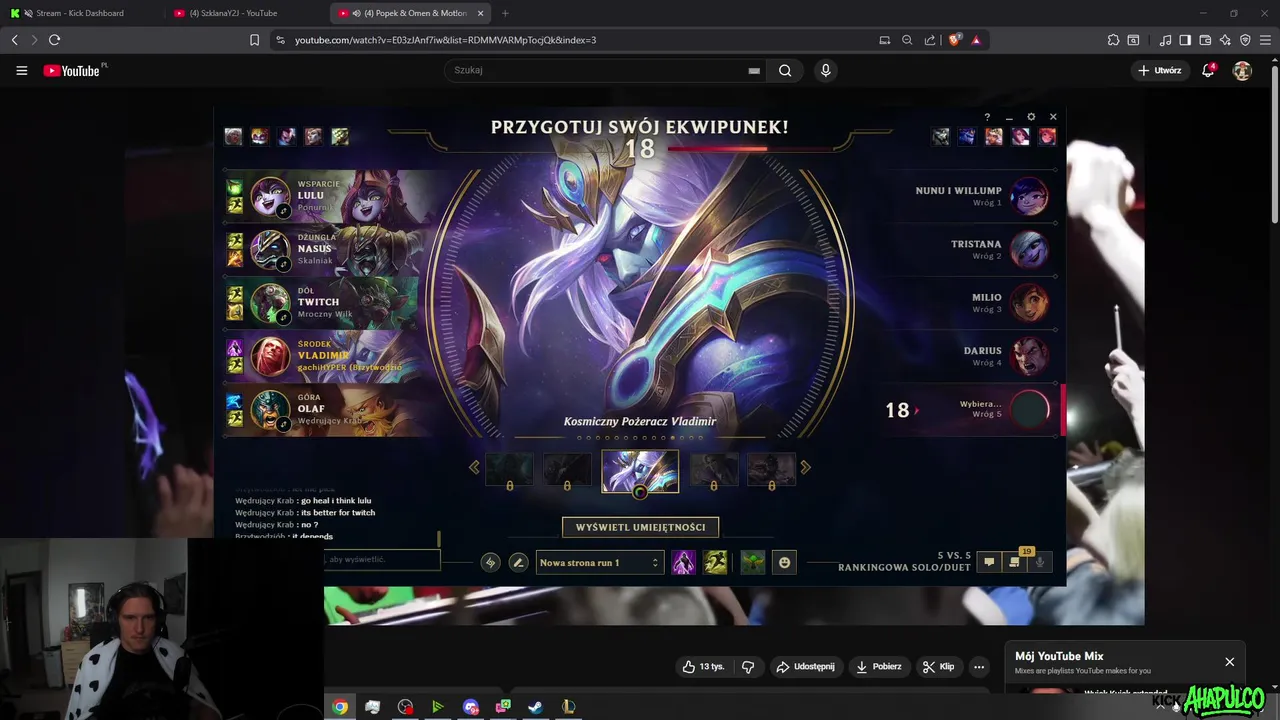Show next skin with right arrow

[x=805, y=467]
